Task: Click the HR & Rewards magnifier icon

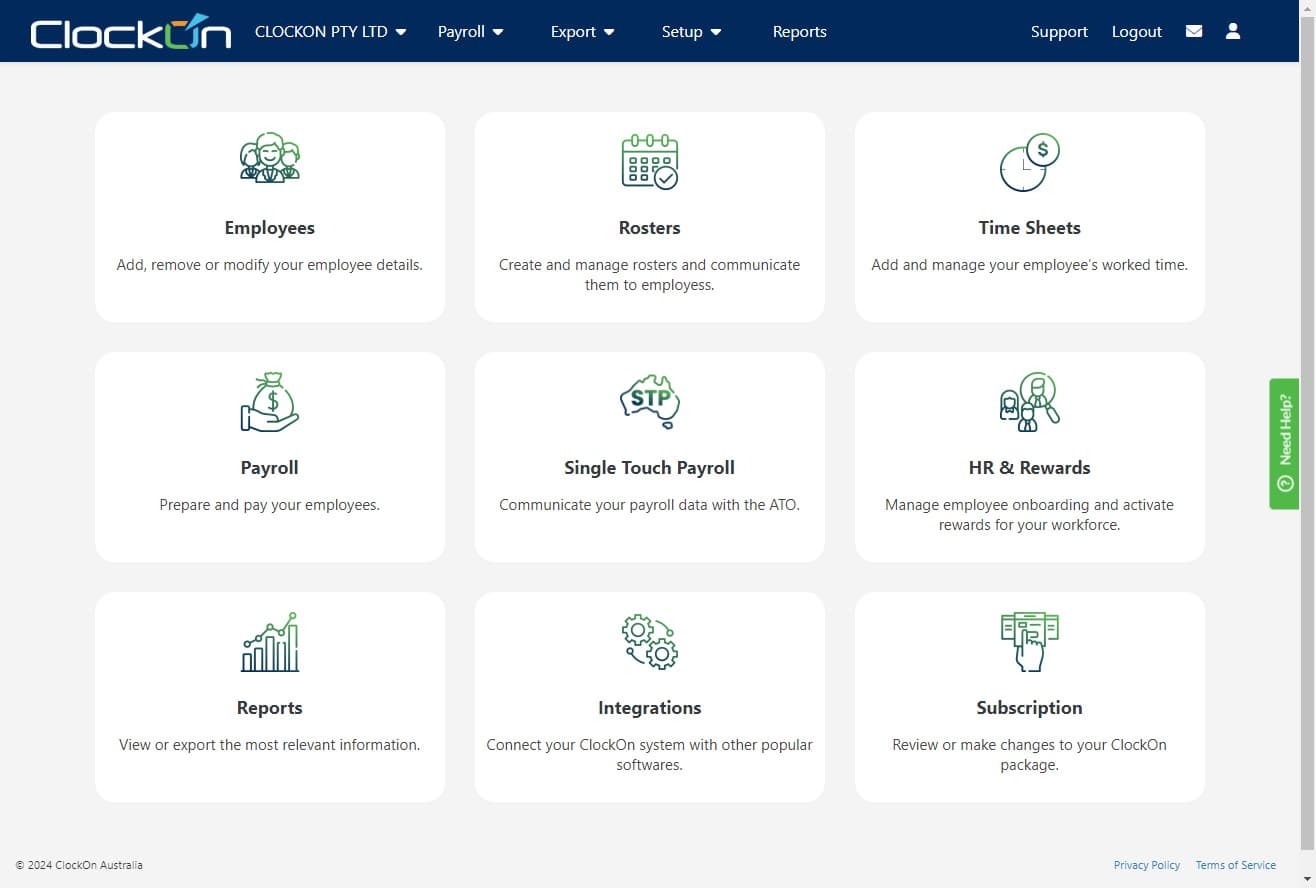Action: (x=1030, y=402)
